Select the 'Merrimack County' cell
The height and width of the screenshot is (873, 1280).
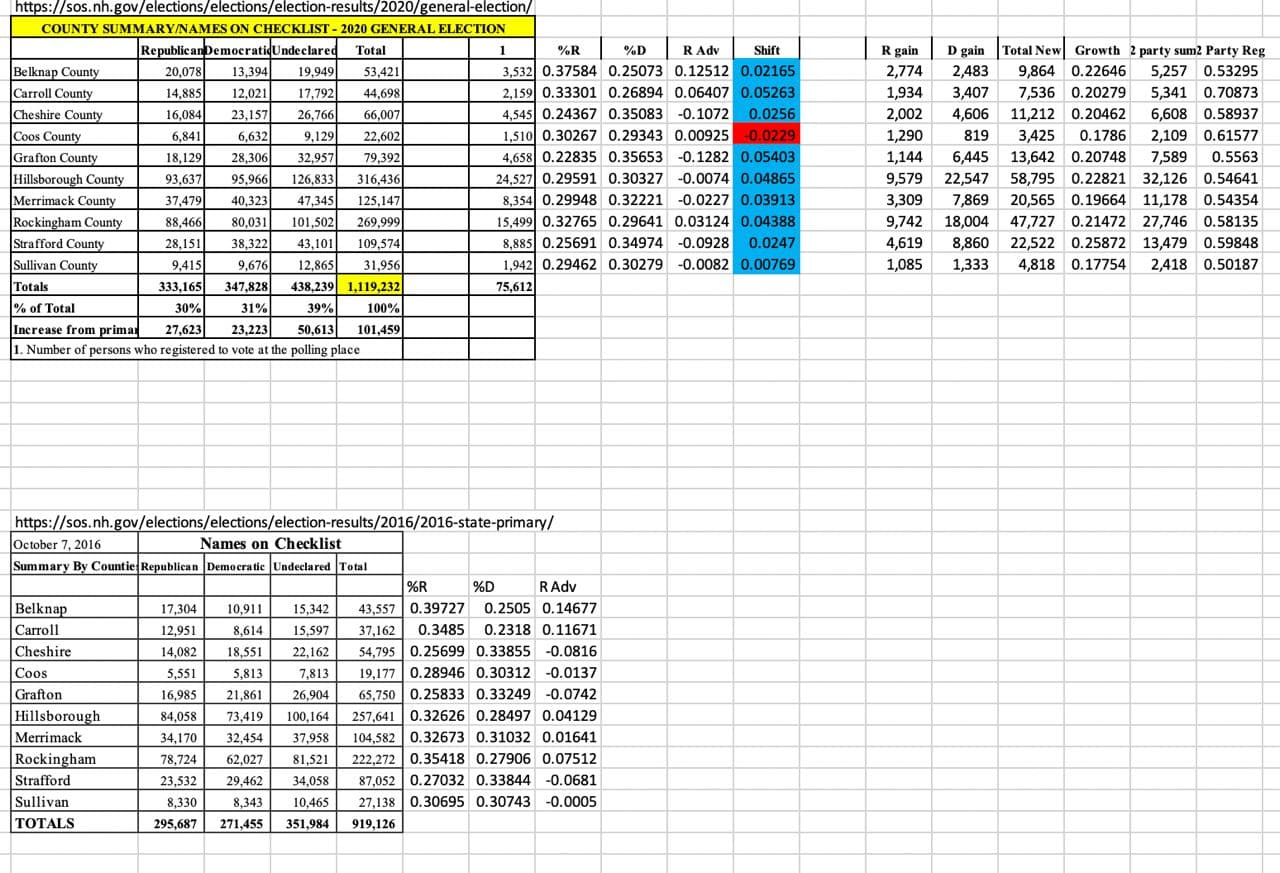(75, 200)
